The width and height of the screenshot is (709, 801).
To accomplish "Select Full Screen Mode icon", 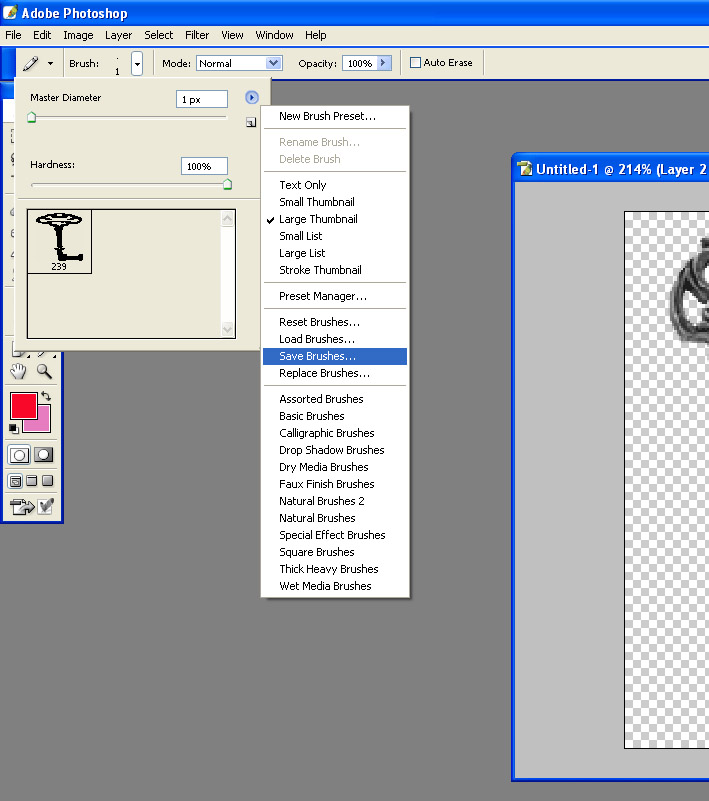I will 48,480.
